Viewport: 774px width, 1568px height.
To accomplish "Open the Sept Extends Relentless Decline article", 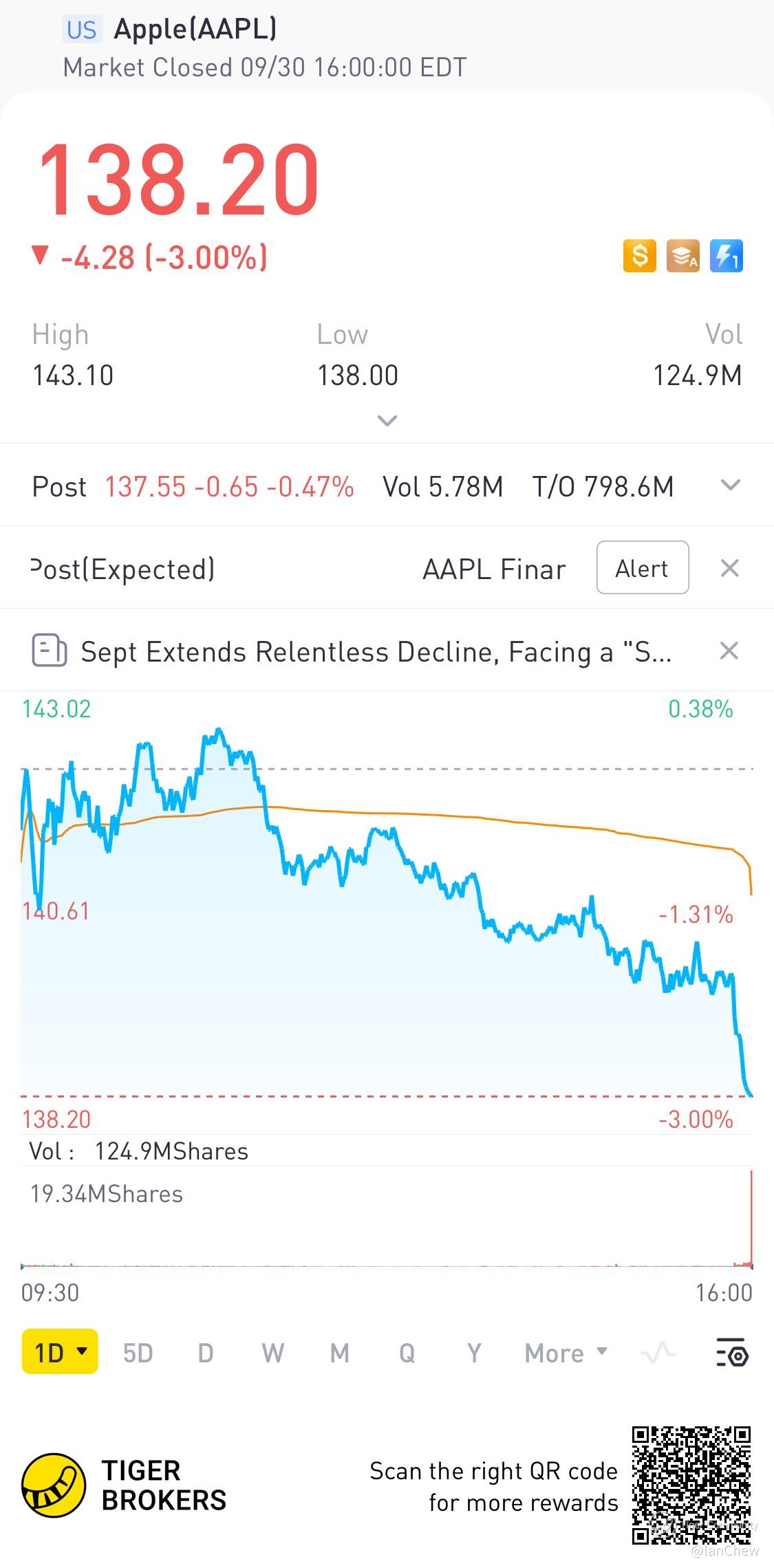I will click(x=376, y=651).
